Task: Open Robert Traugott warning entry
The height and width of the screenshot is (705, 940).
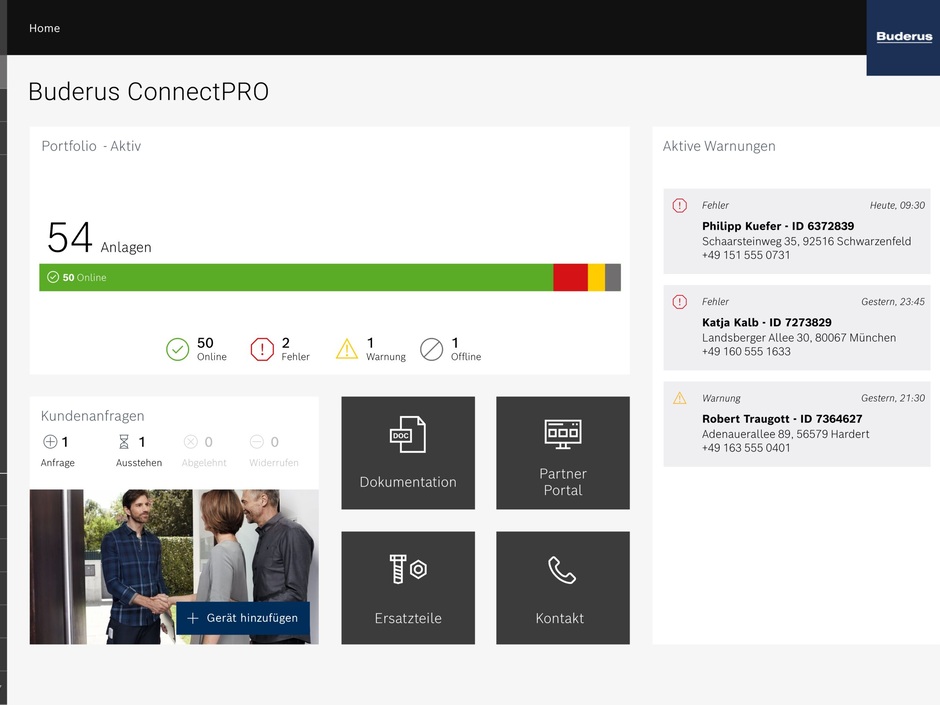Action: pyautogui.click(x=796, y=423)
